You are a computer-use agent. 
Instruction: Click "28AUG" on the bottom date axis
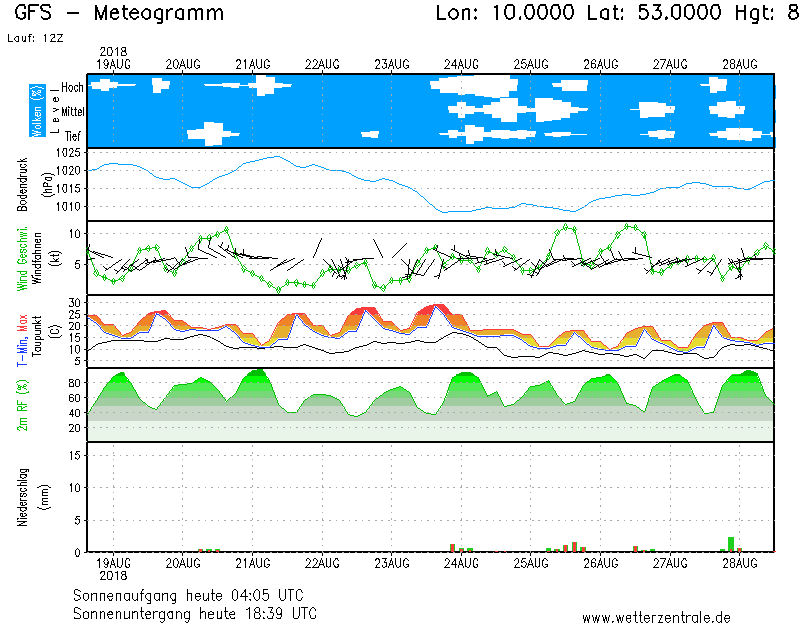coord(740,563)
